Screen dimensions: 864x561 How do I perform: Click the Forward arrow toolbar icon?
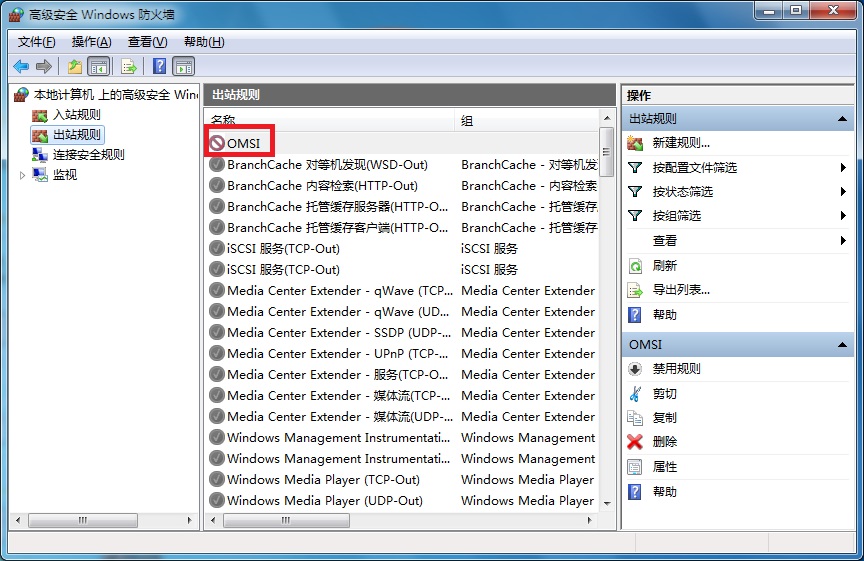[44, 67]
